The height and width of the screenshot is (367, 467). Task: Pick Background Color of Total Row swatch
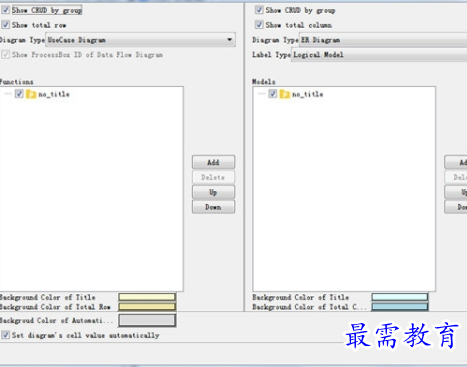tap(147, 306)
